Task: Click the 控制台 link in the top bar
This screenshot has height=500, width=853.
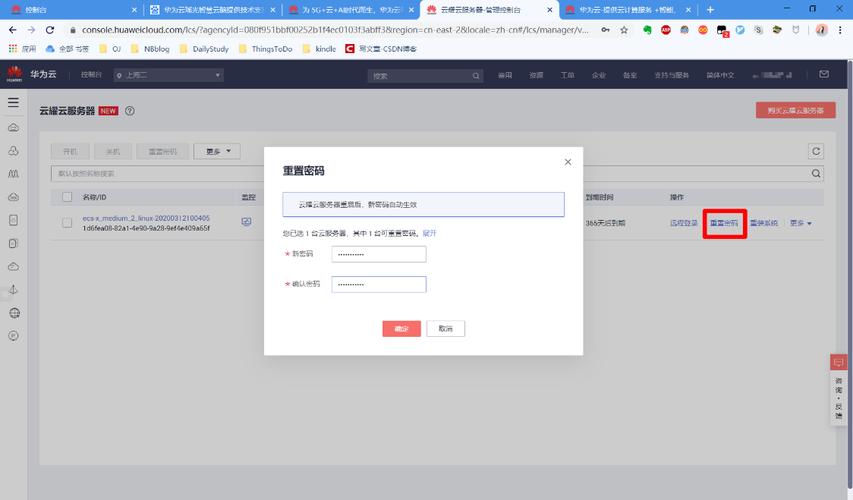Action: [91, 75]
